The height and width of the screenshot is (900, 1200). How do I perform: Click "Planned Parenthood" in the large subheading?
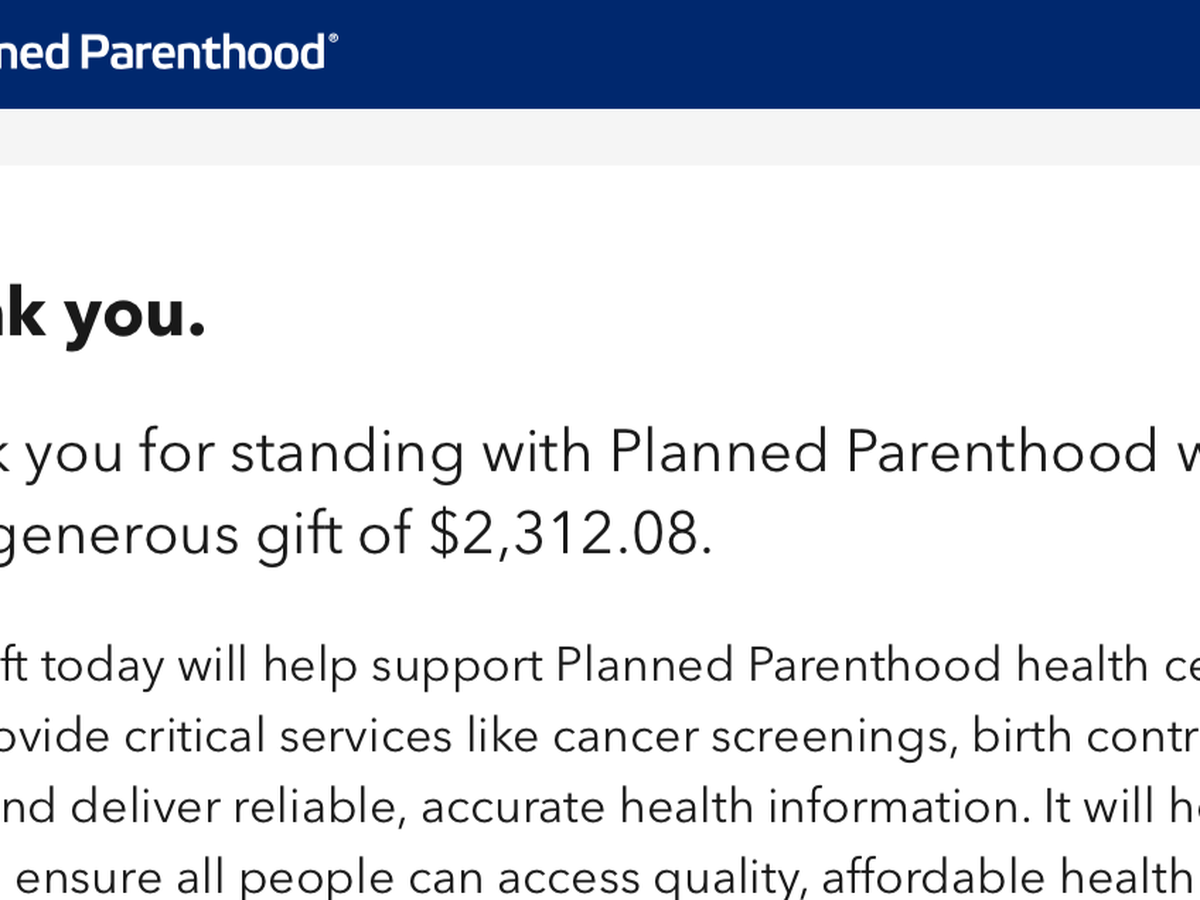click(x=883, y=452)
